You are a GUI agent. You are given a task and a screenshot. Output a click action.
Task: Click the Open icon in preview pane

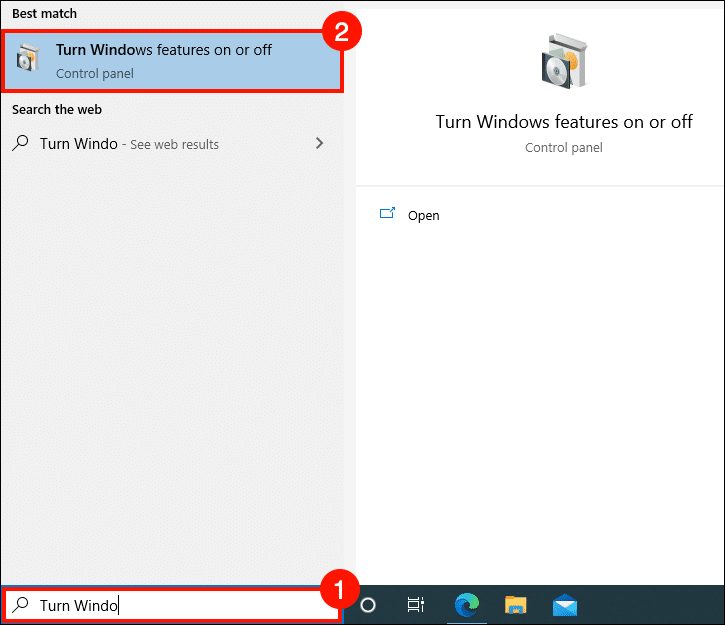387,214
